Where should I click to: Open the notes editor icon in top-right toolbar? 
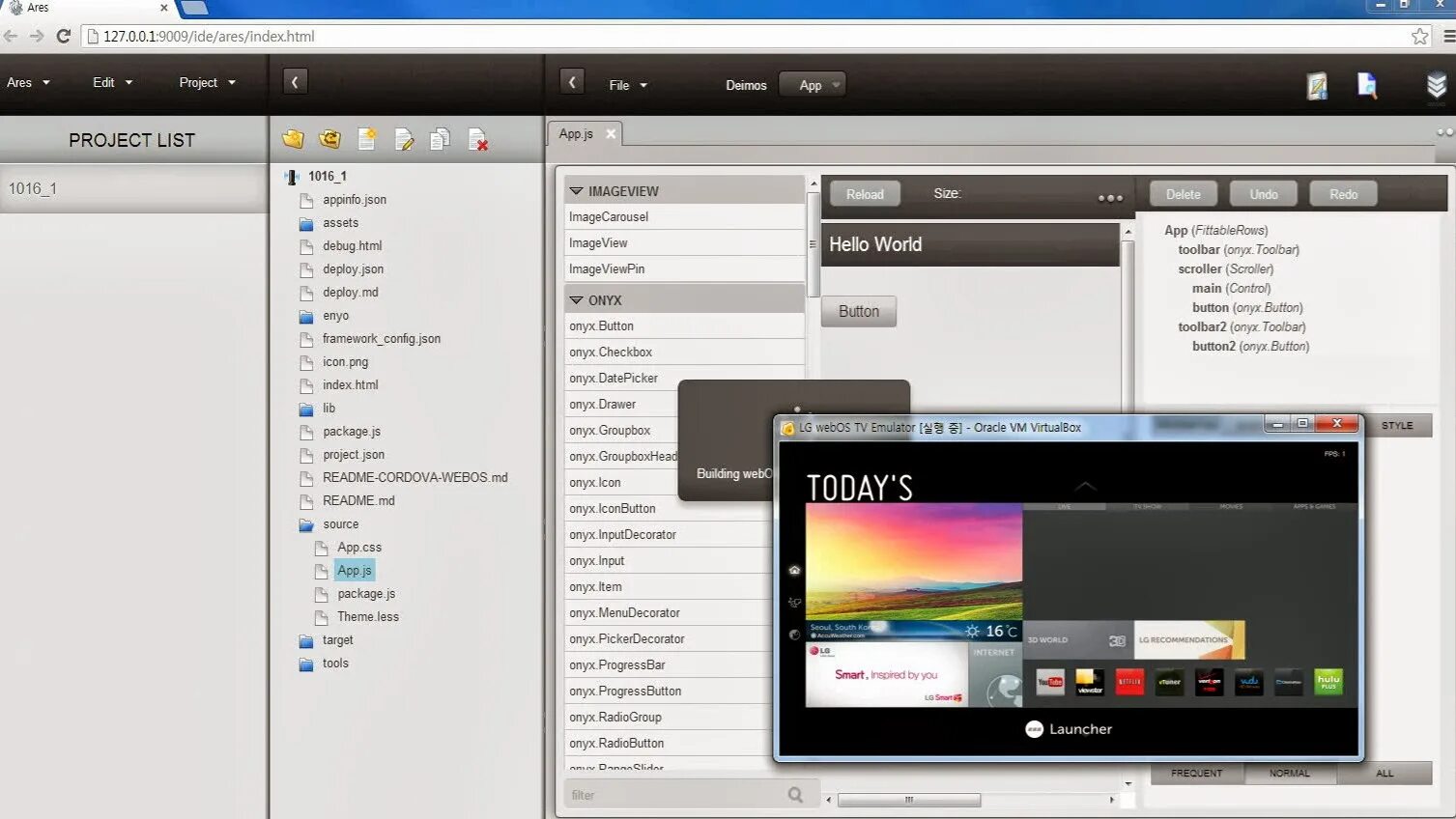click(x=1317, y=86)
